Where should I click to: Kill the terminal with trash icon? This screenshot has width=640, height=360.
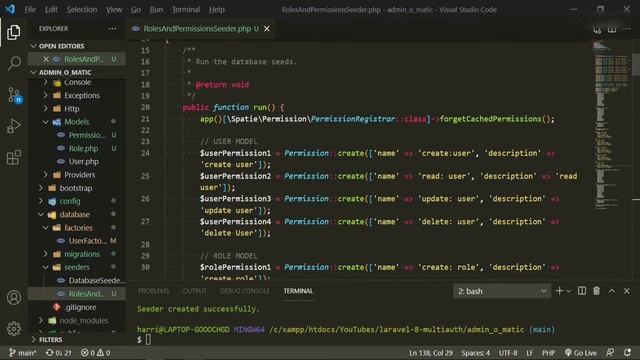[x=596, y=291]
